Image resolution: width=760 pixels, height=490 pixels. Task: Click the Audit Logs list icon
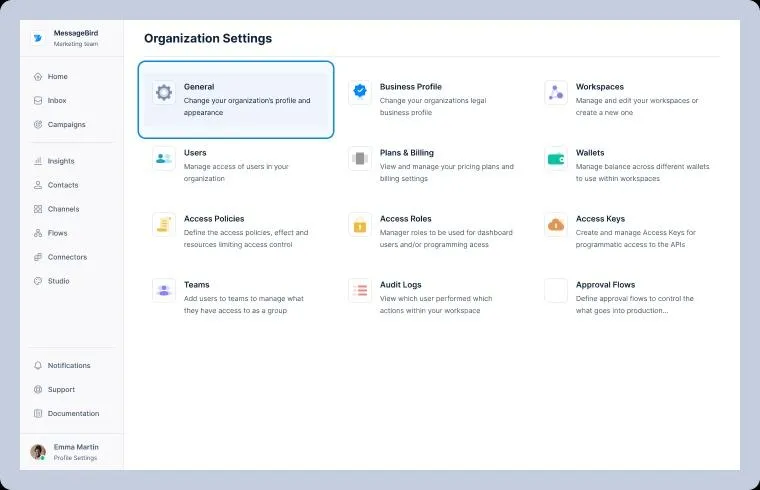point(360,290)
